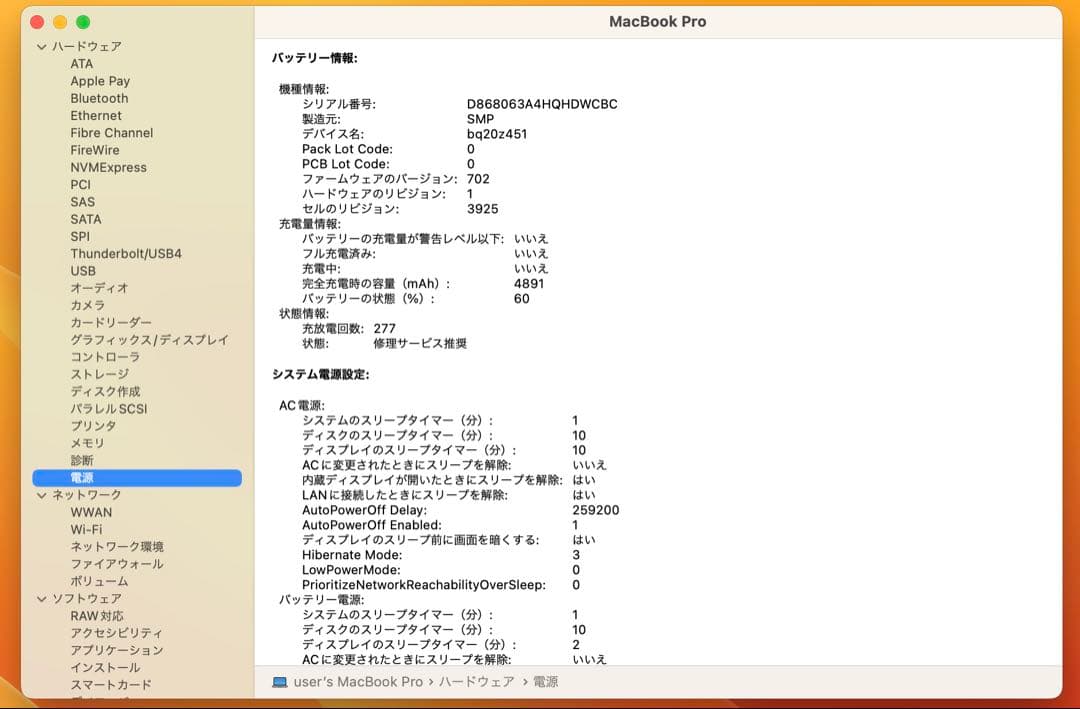This screenshot has width=1080, height=709.
Task: Open the Apple Pay report
Action: click(102, 81)
